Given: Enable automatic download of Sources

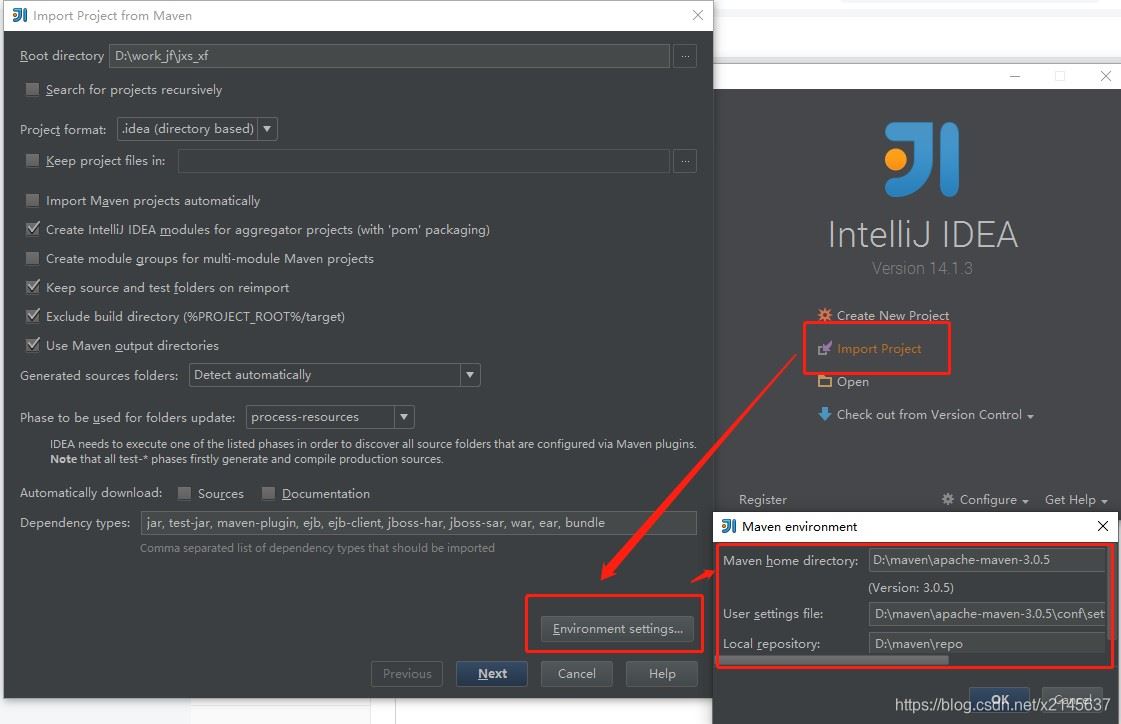Looking at the screenshot, I should coord(184,493).
